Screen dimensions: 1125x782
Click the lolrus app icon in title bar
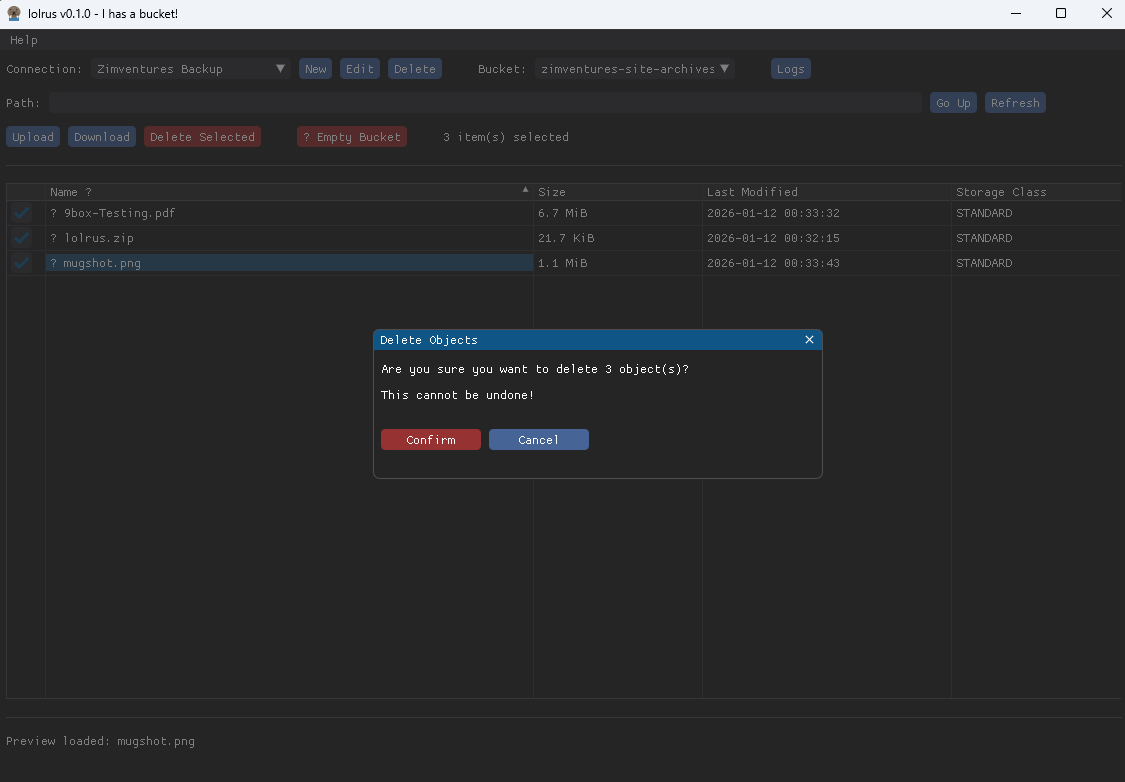pyautogui.click(x=14, y=14)
